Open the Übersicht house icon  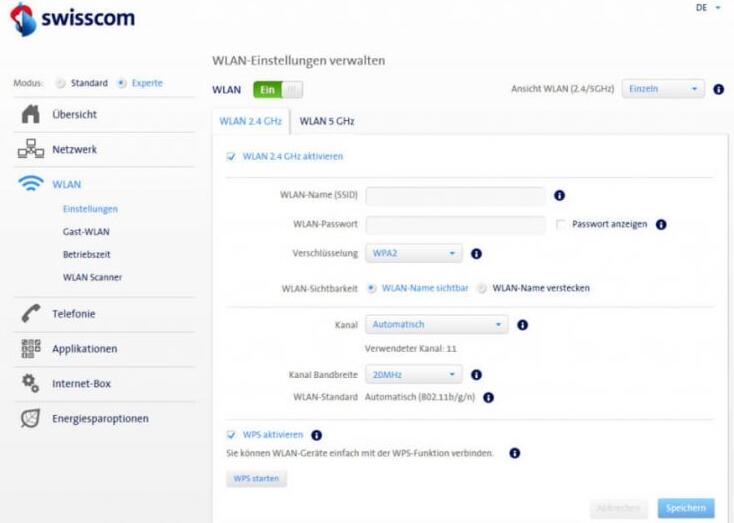click(31, 114)
